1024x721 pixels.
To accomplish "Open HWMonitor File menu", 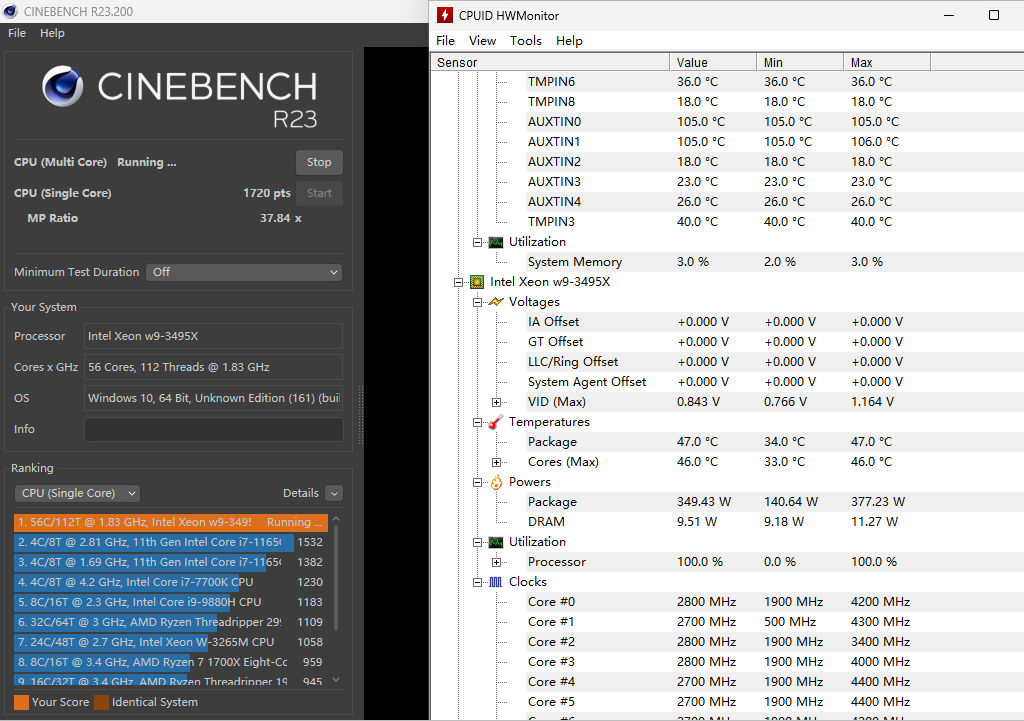I will pyautogui.click(x=445, y=40).
